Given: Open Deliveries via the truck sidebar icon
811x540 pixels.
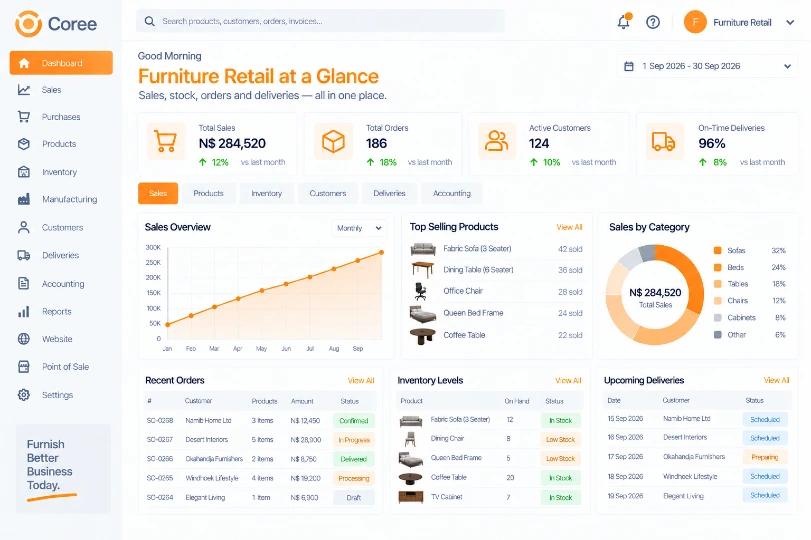Looking at the screenshot, I should tap(24, 255).
